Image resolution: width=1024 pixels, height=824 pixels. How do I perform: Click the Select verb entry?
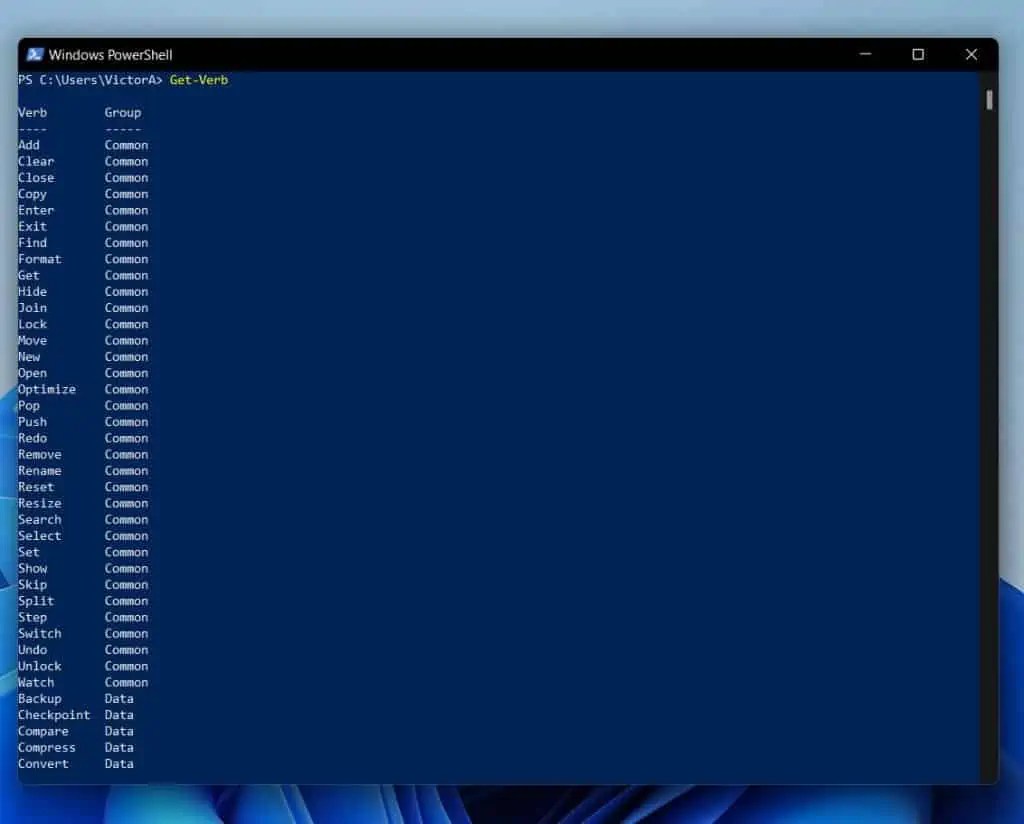click(39, 537)
